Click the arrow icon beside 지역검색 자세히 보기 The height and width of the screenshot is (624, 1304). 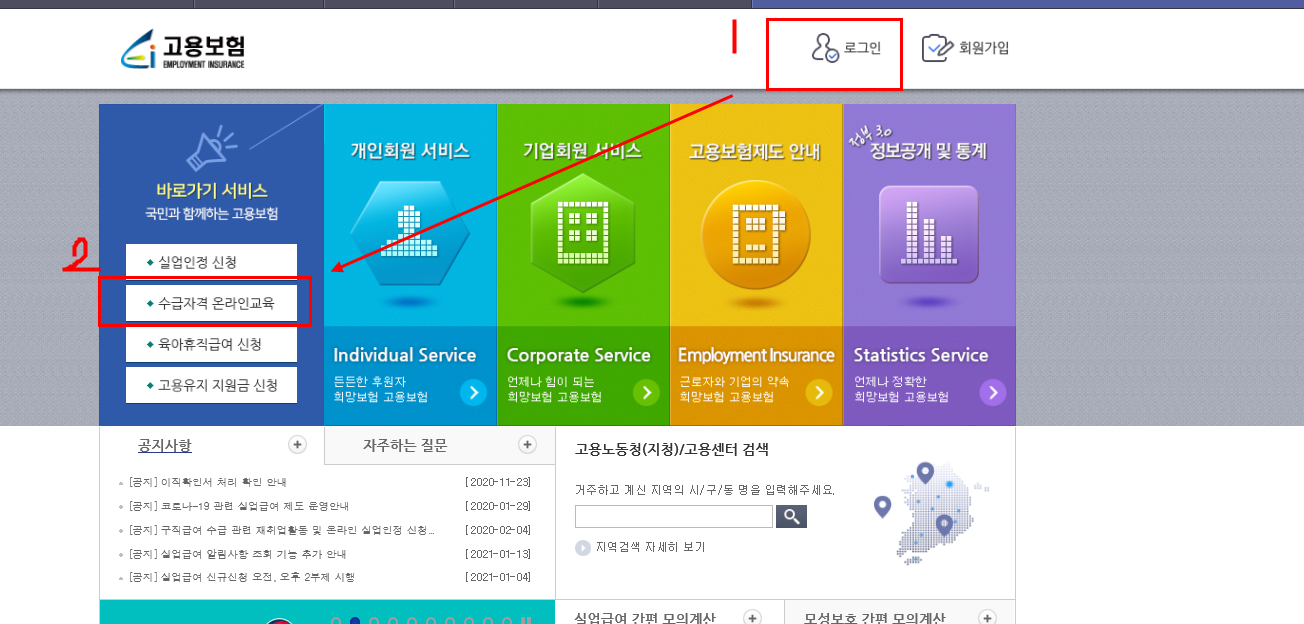(x=583, y=547)
